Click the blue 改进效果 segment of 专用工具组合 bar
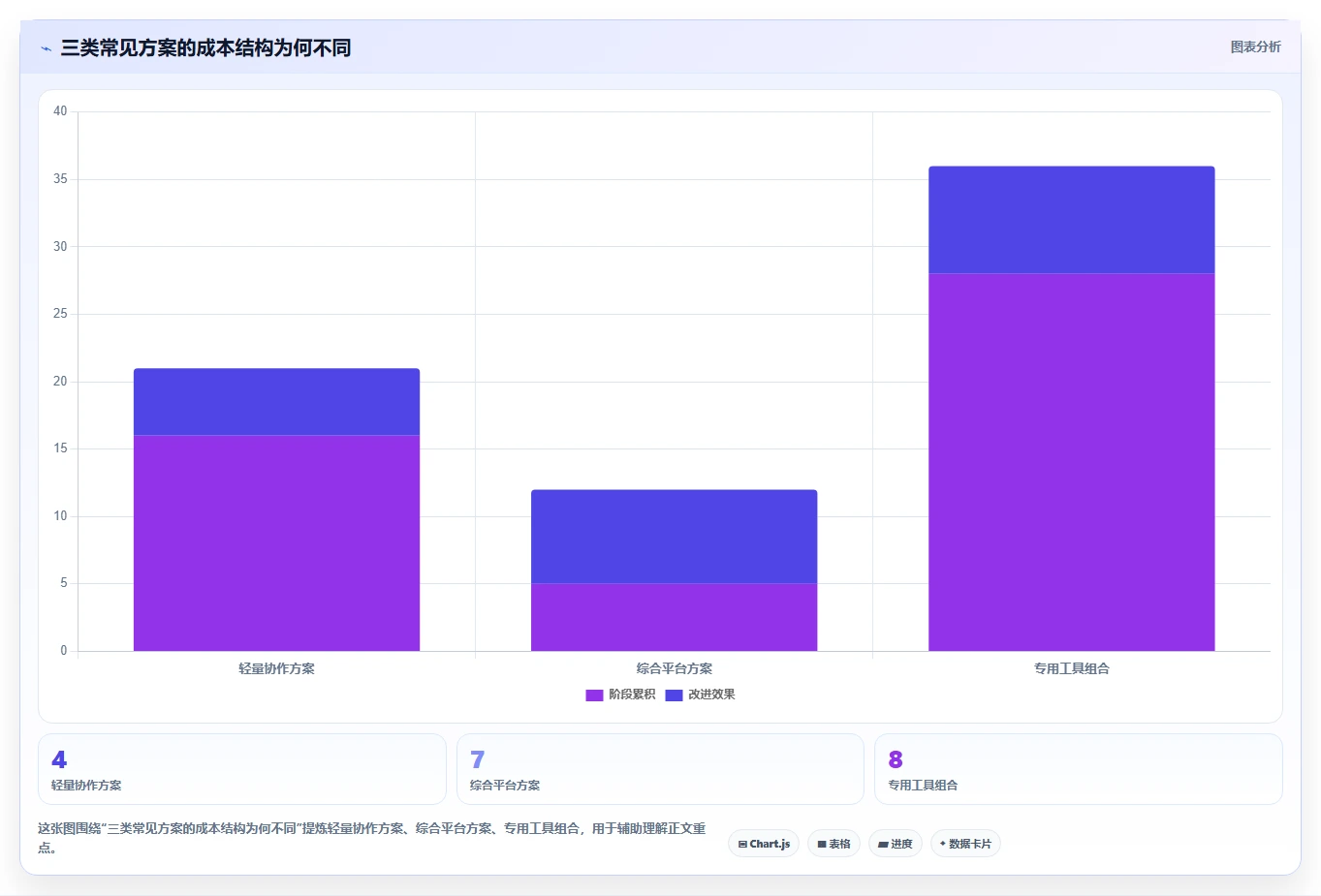This screenshot has height=896, width=1321. (x=1071, y=220)
